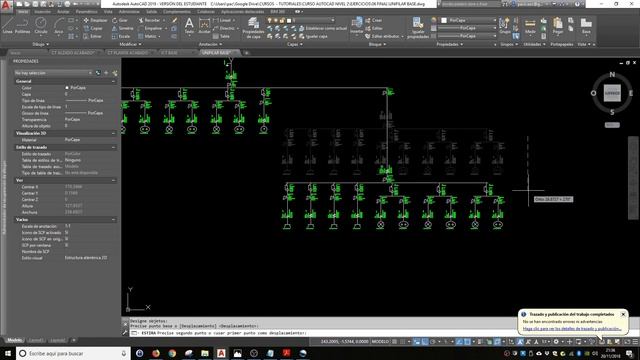Click Editar atributos button
Viewport: 640px width, 360px height.
coord(384,36)
